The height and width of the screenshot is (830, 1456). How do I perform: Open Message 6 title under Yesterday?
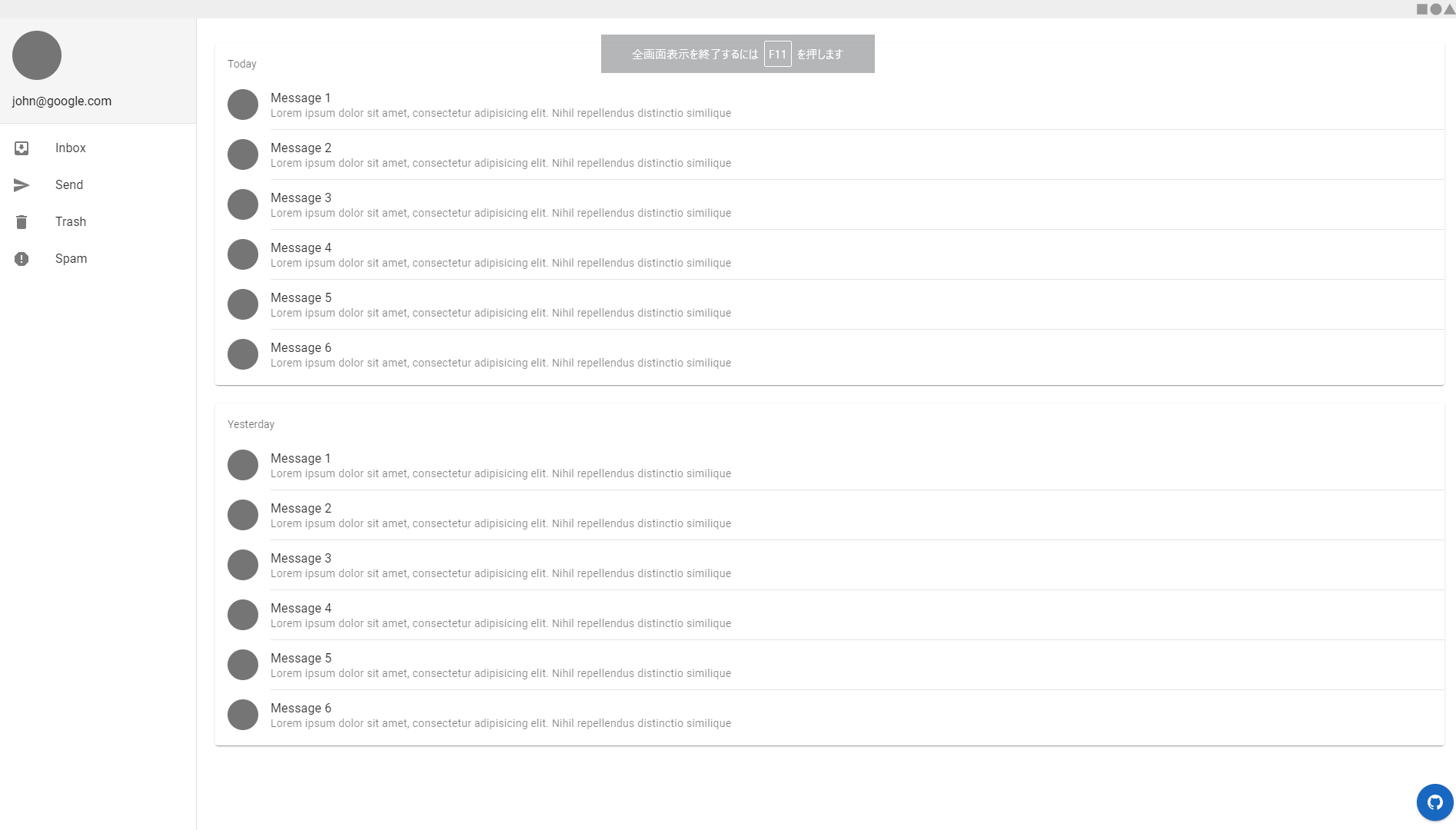pos(301,709)
